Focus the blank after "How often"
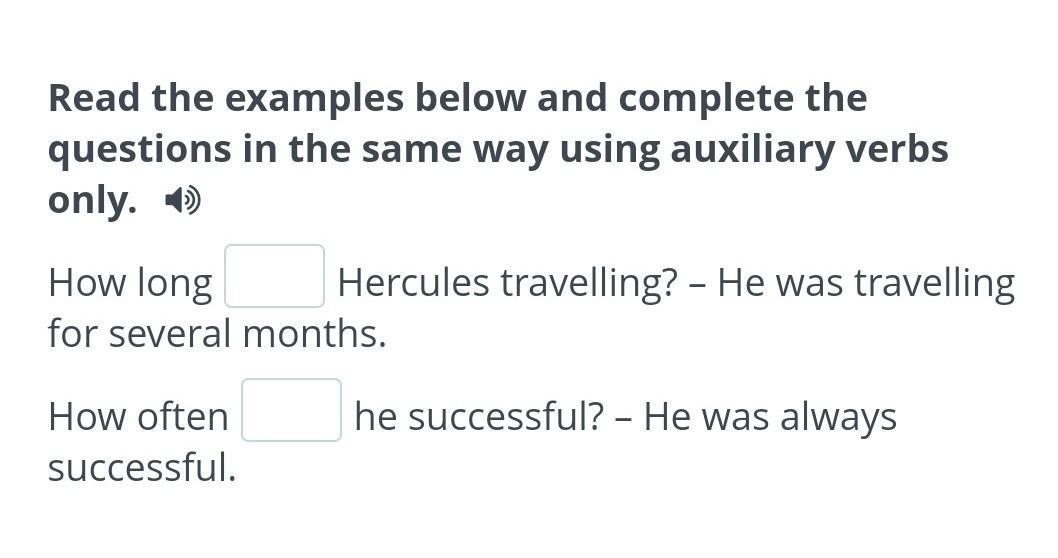 [x=291, y=410]
